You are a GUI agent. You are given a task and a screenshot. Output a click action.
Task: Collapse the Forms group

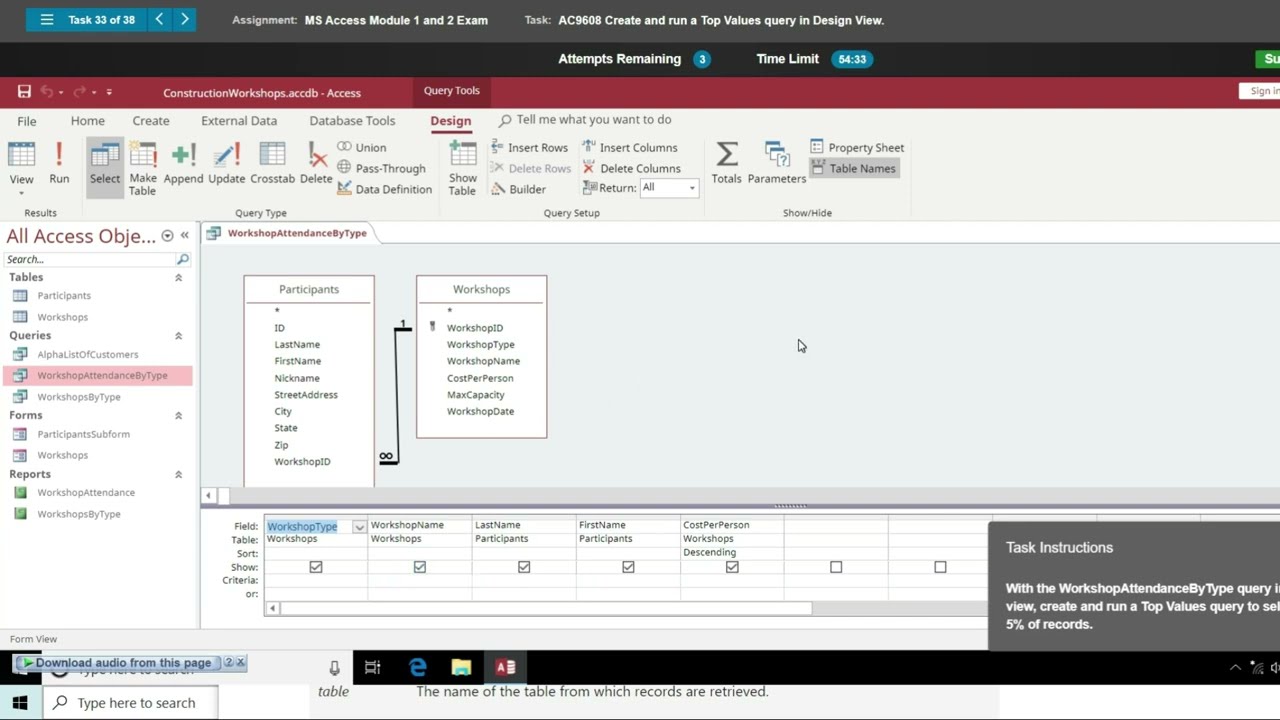point(179,416)
